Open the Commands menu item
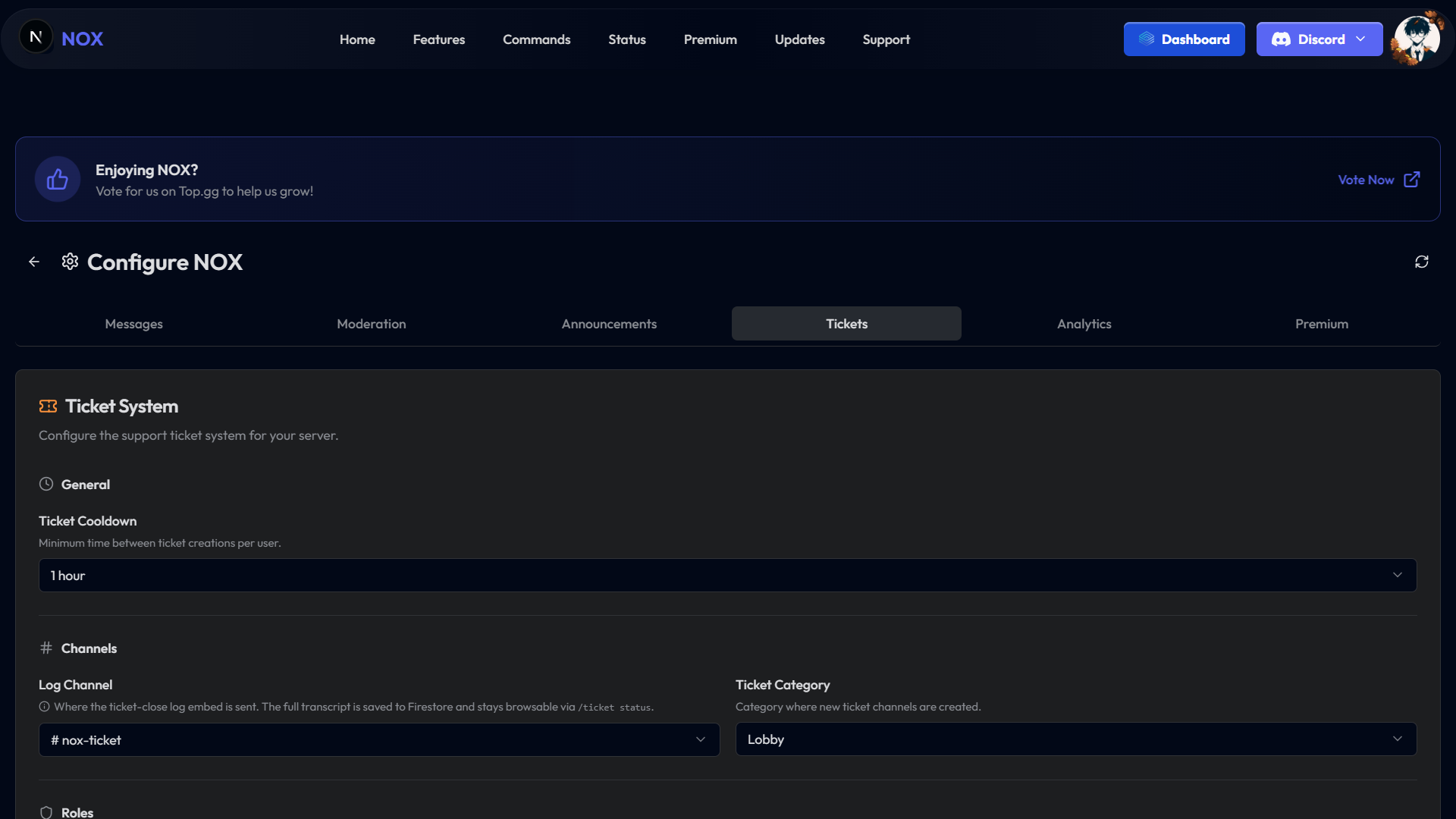 537,39
